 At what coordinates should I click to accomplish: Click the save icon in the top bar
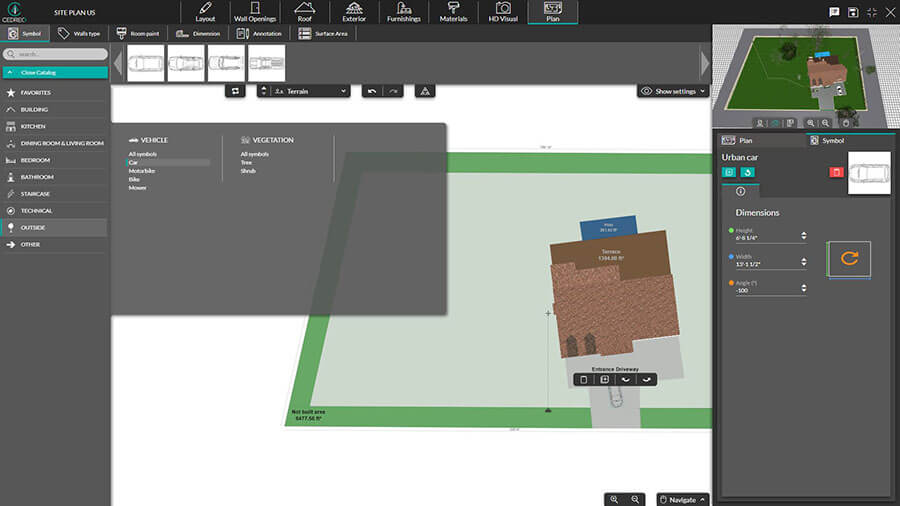click(x=853, y=12)
